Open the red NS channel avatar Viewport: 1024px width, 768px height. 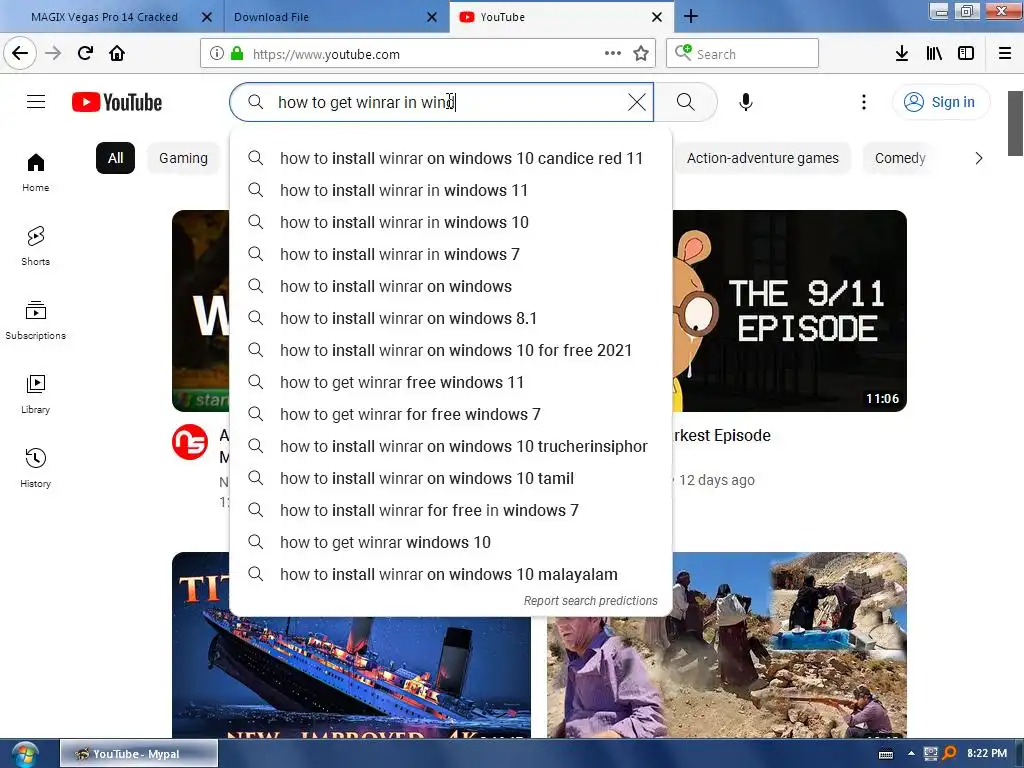(x=190, y=442)
